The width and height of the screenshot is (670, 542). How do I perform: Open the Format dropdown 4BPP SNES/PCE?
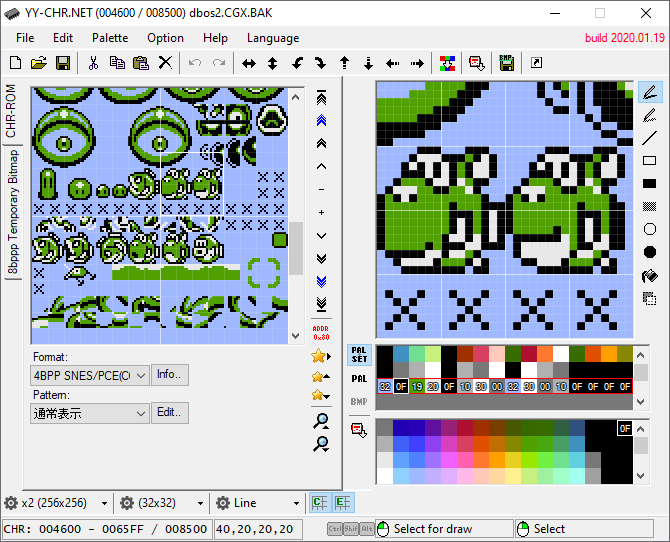coord(90,376)
